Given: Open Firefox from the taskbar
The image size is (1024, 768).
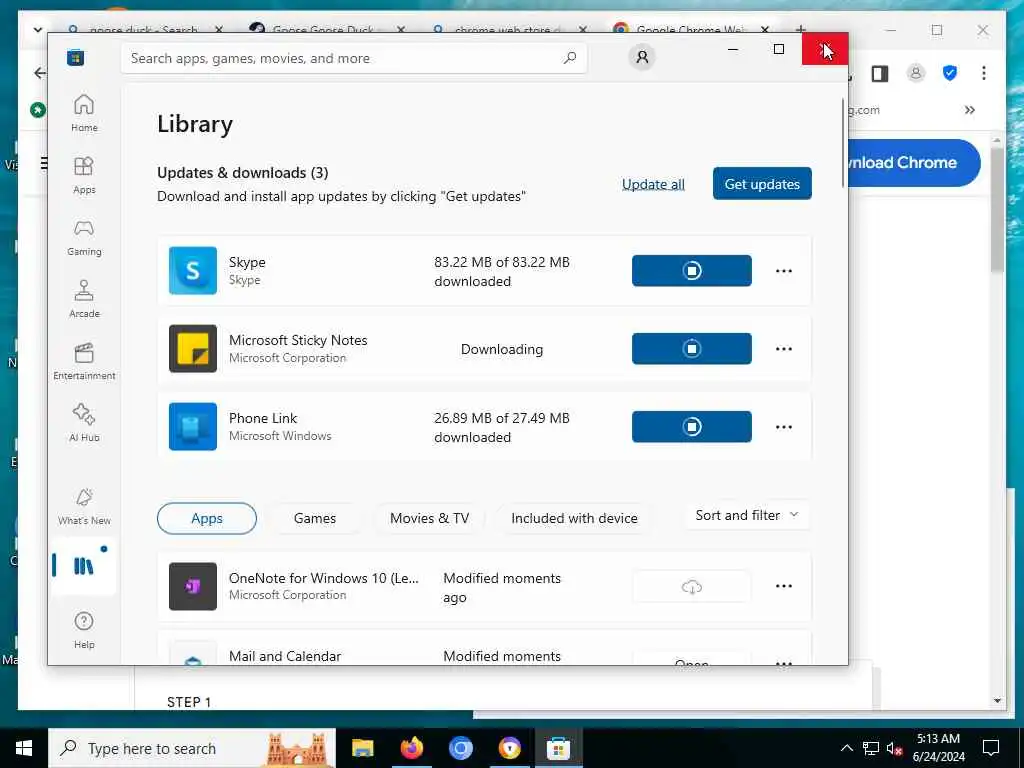Looking at the screenshot, I should tap(411, 748).
